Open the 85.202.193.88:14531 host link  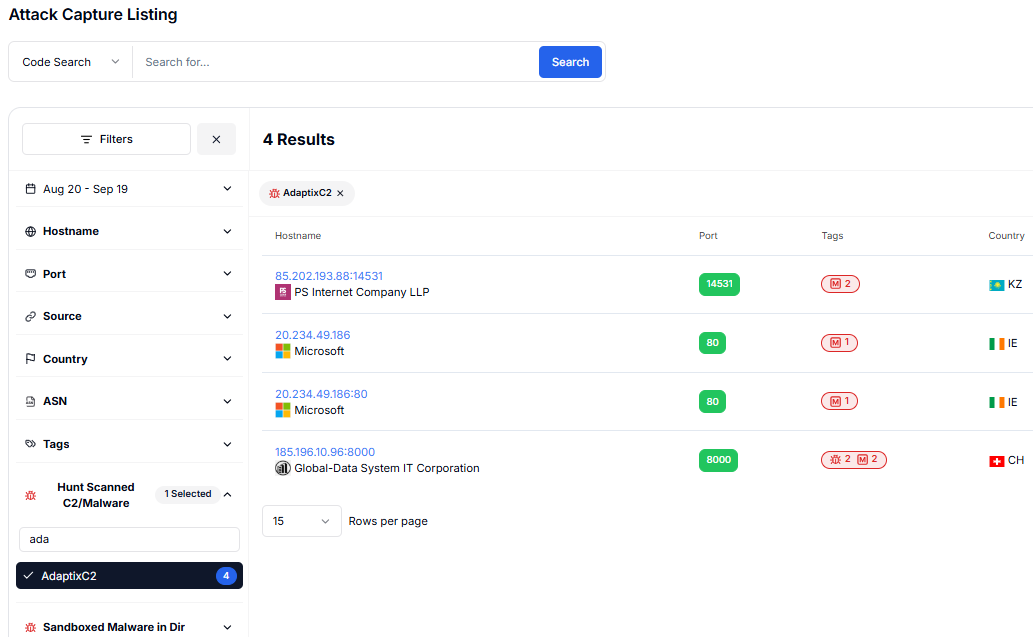pyautogui.click(x=328, y=276)
